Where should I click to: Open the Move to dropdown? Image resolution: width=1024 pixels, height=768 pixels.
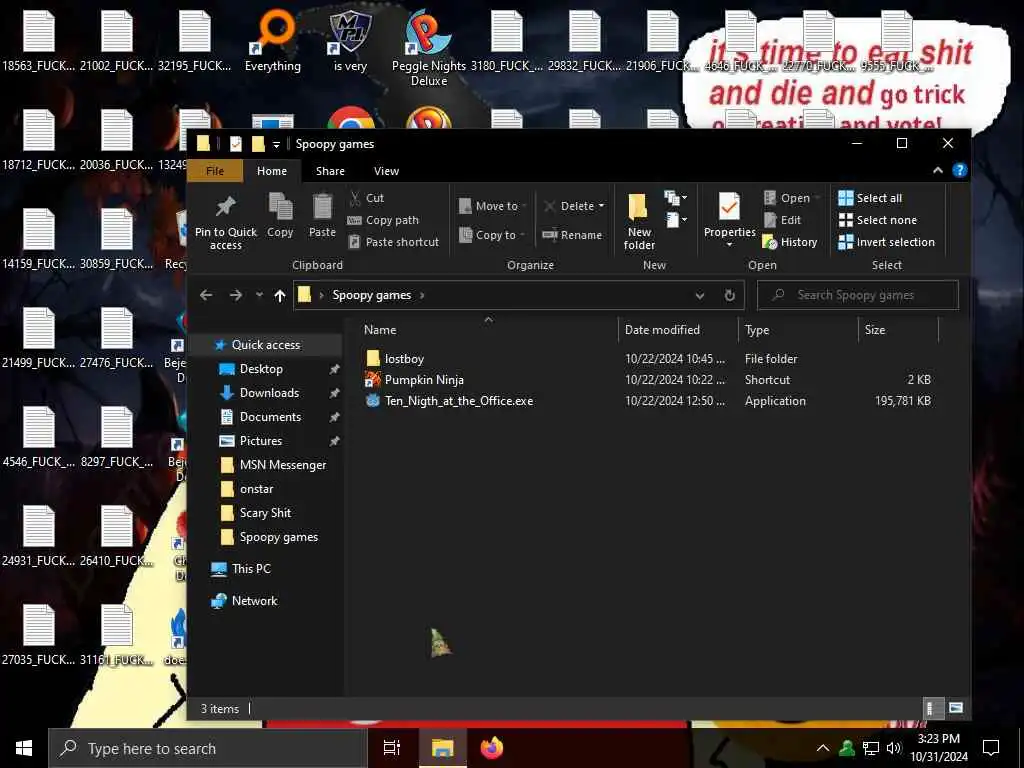pos(493,206)
